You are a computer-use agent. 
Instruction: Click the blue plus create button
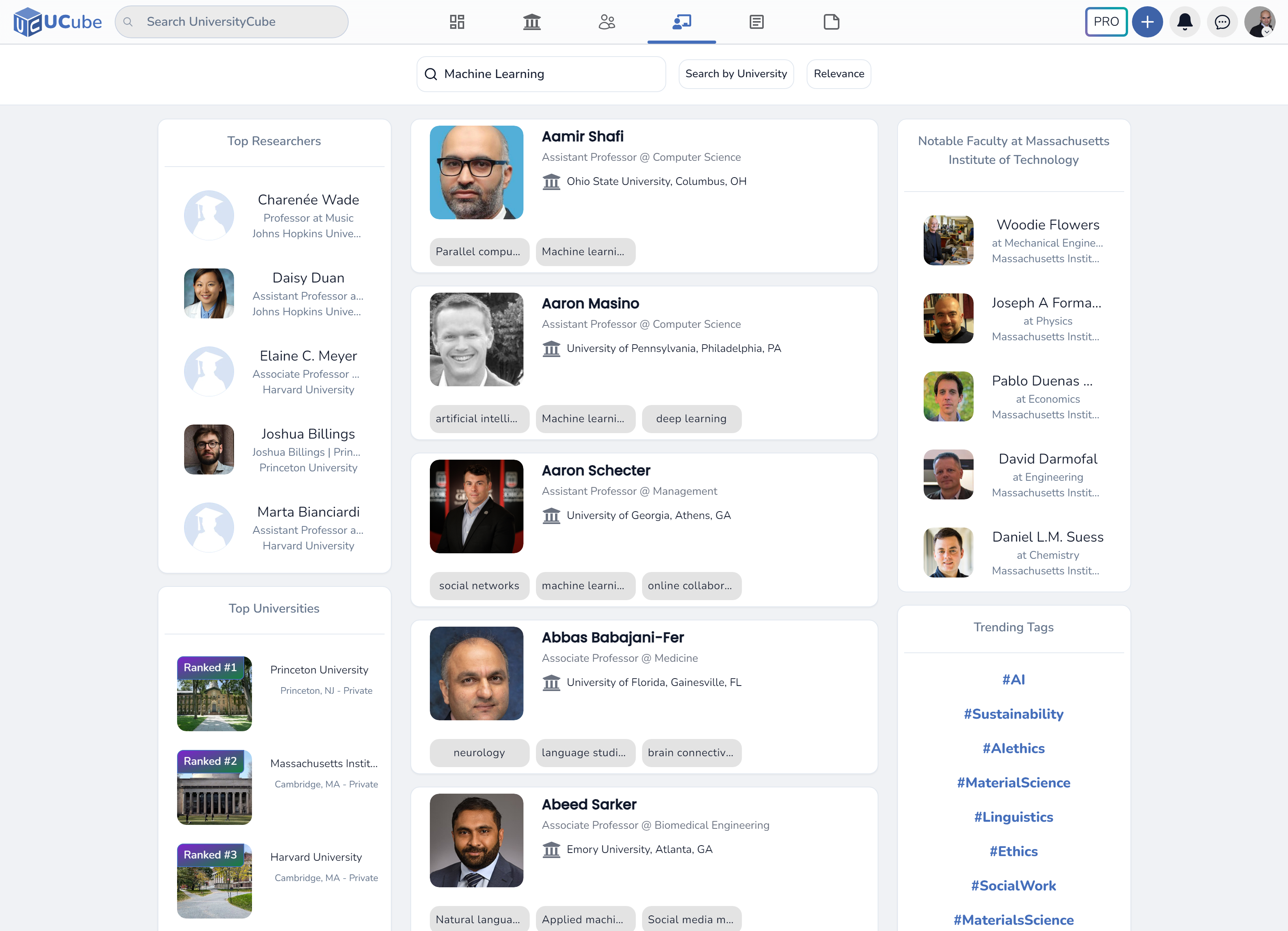click(1147, 21)
